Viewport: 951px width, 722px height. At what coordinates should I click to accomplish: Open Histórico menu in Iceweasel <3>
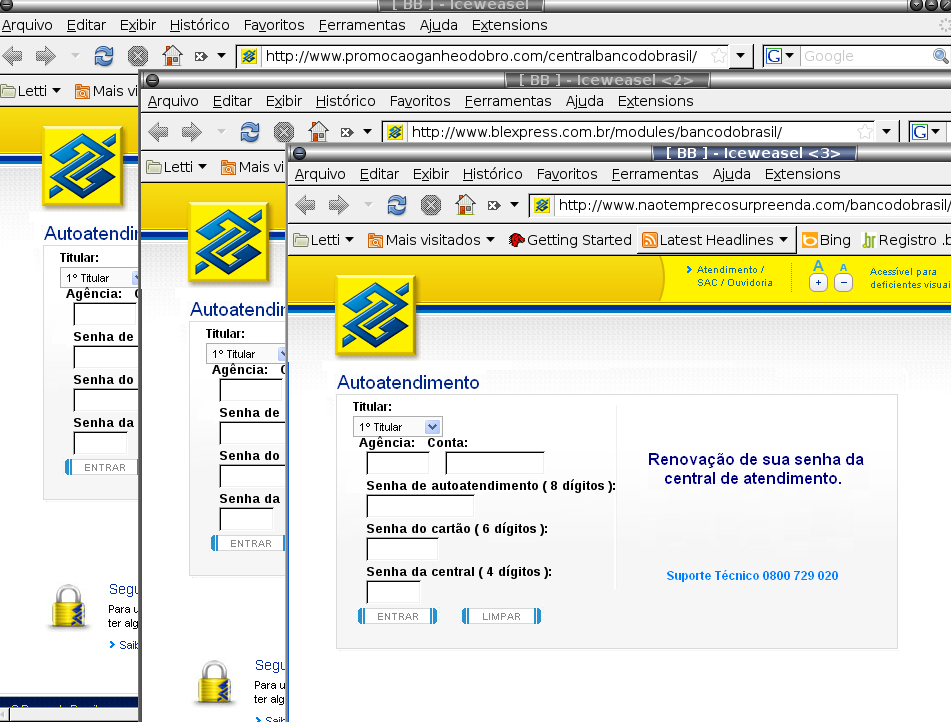[492, 175]
